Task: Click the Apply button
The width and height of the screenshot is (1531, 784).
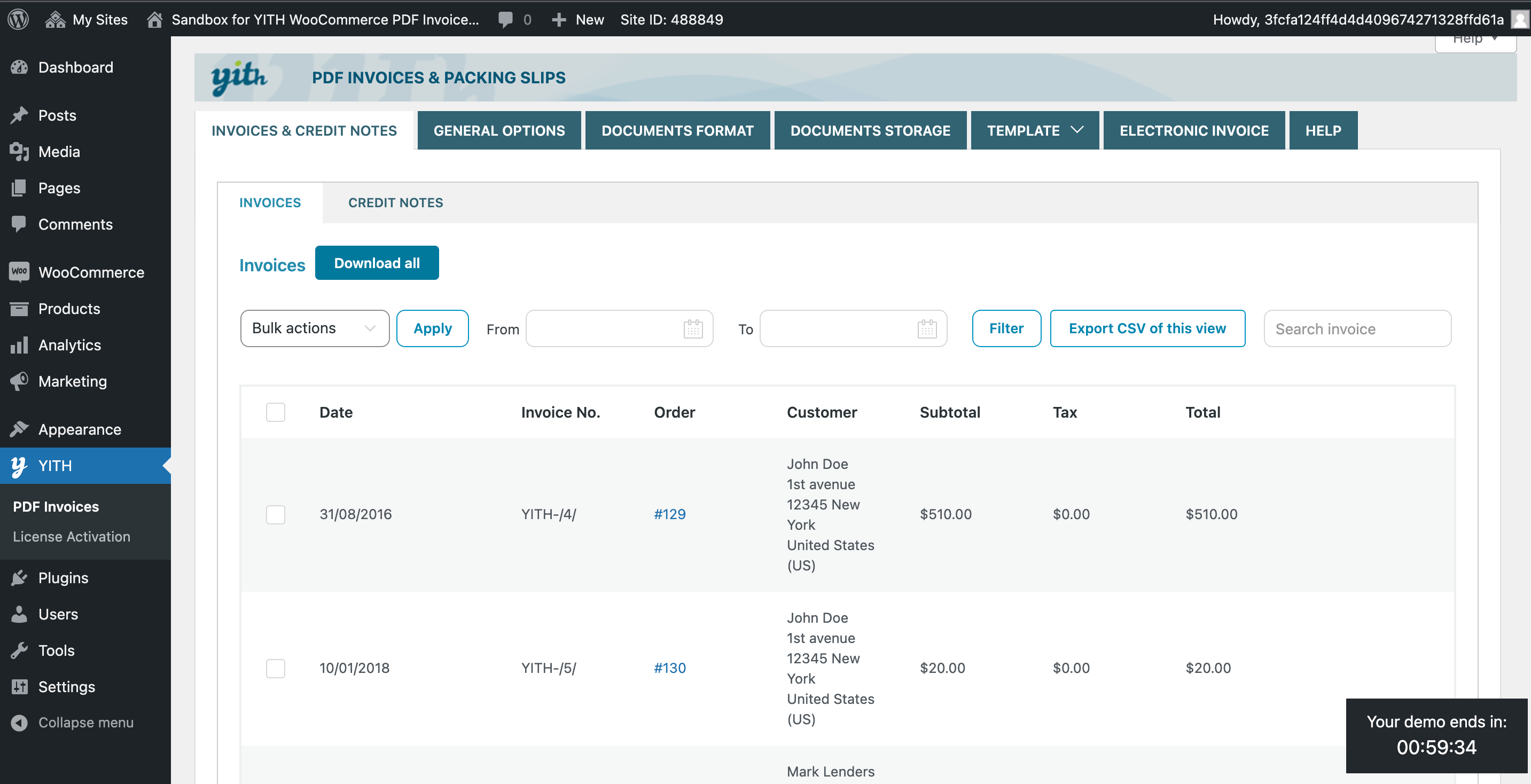Action: pyautogui.click(x=433, y=328)
